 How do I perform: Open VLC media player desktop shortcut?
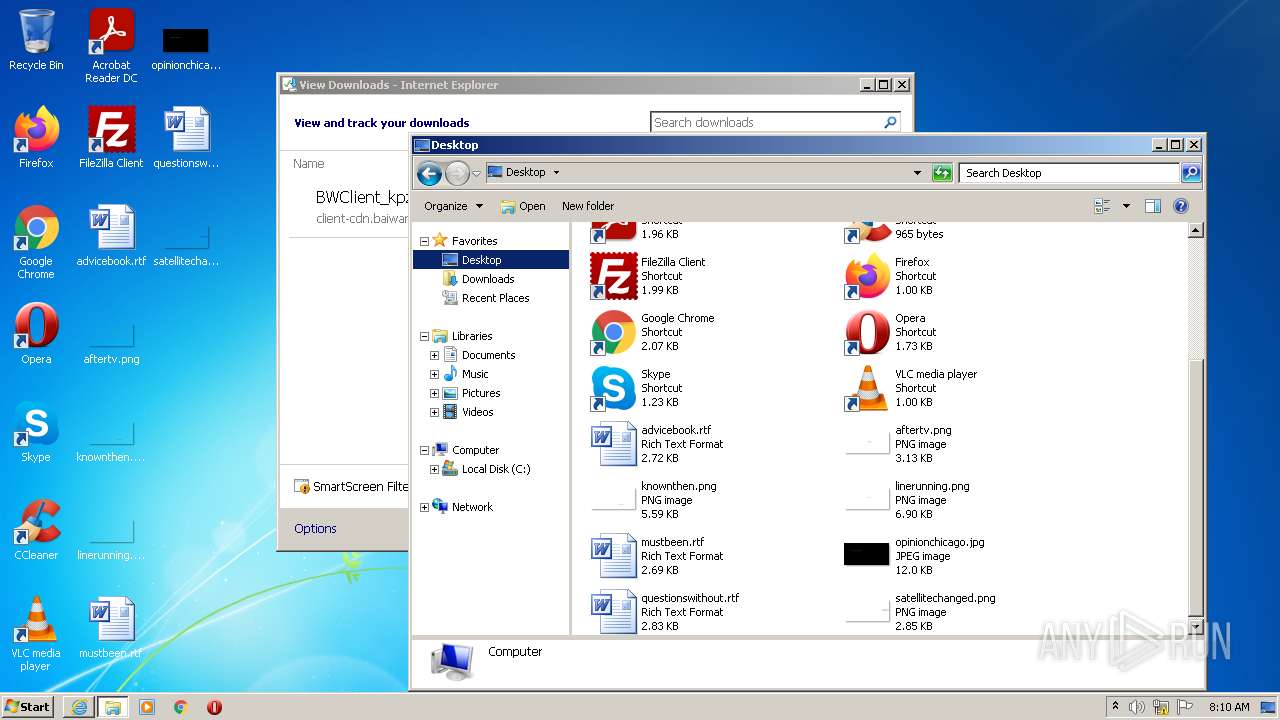coord(36,634)
